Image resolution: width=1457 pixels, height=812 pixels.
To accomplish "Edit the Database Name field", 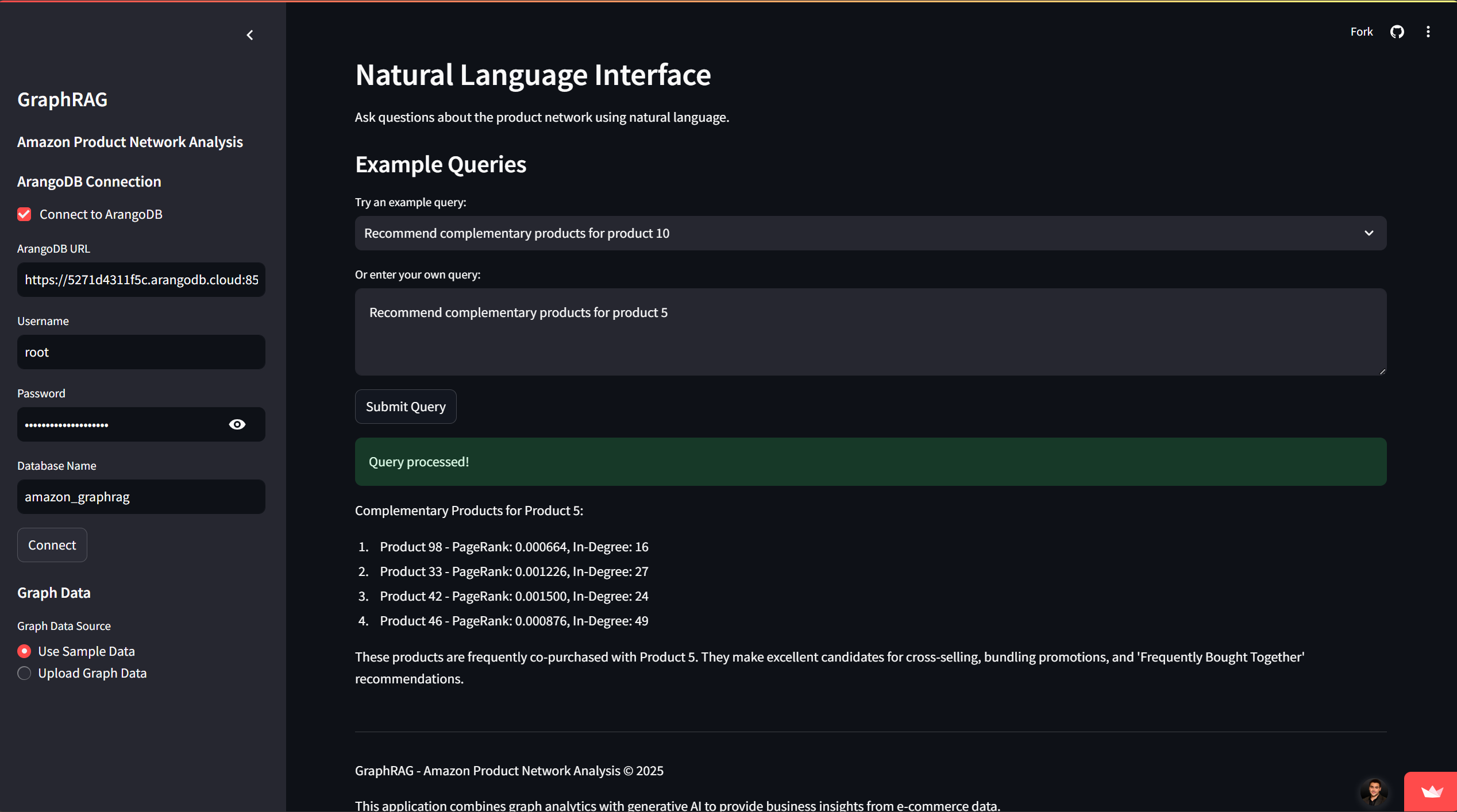I will pyautogui.click(x=141, y=497).
